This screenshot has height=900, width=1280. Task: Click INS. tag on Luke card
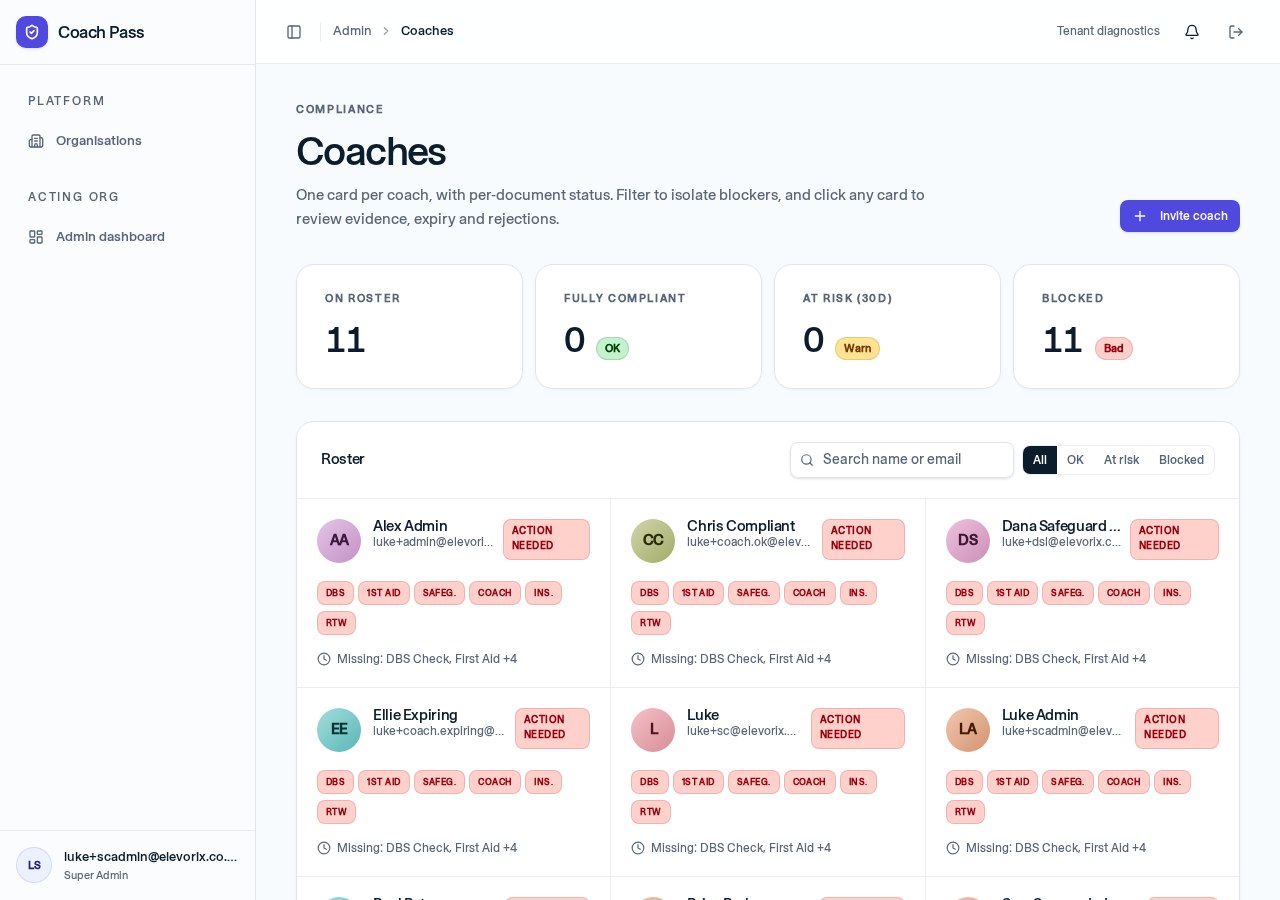858,782
